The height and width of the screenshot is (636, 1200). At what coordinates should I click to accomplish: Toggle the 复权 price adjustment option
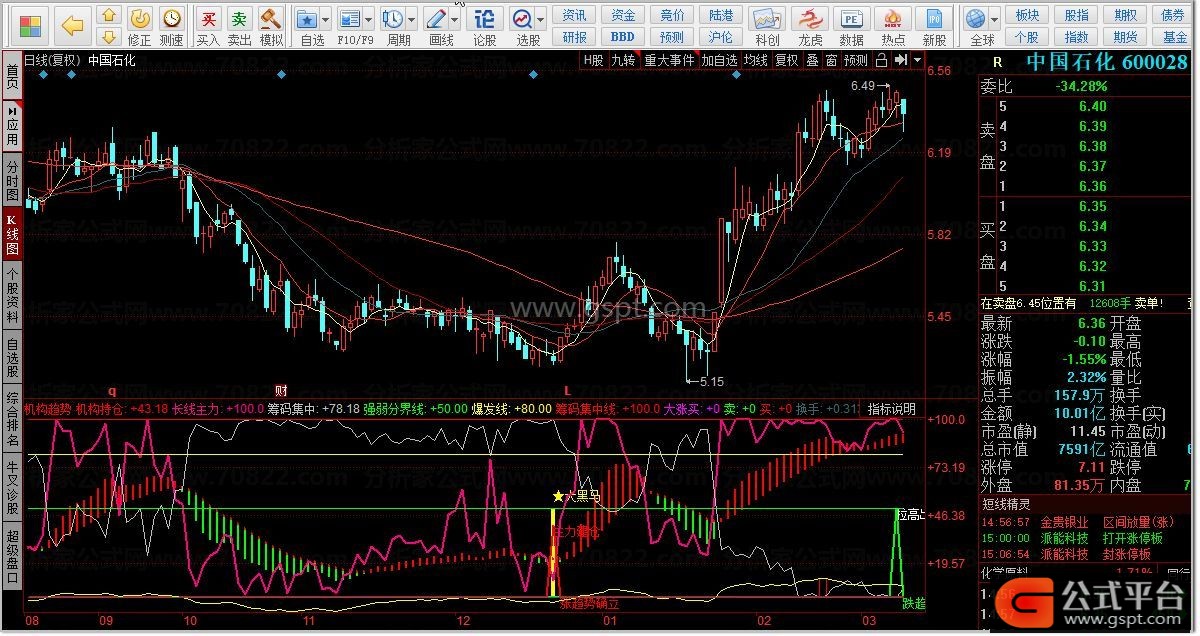787,60
